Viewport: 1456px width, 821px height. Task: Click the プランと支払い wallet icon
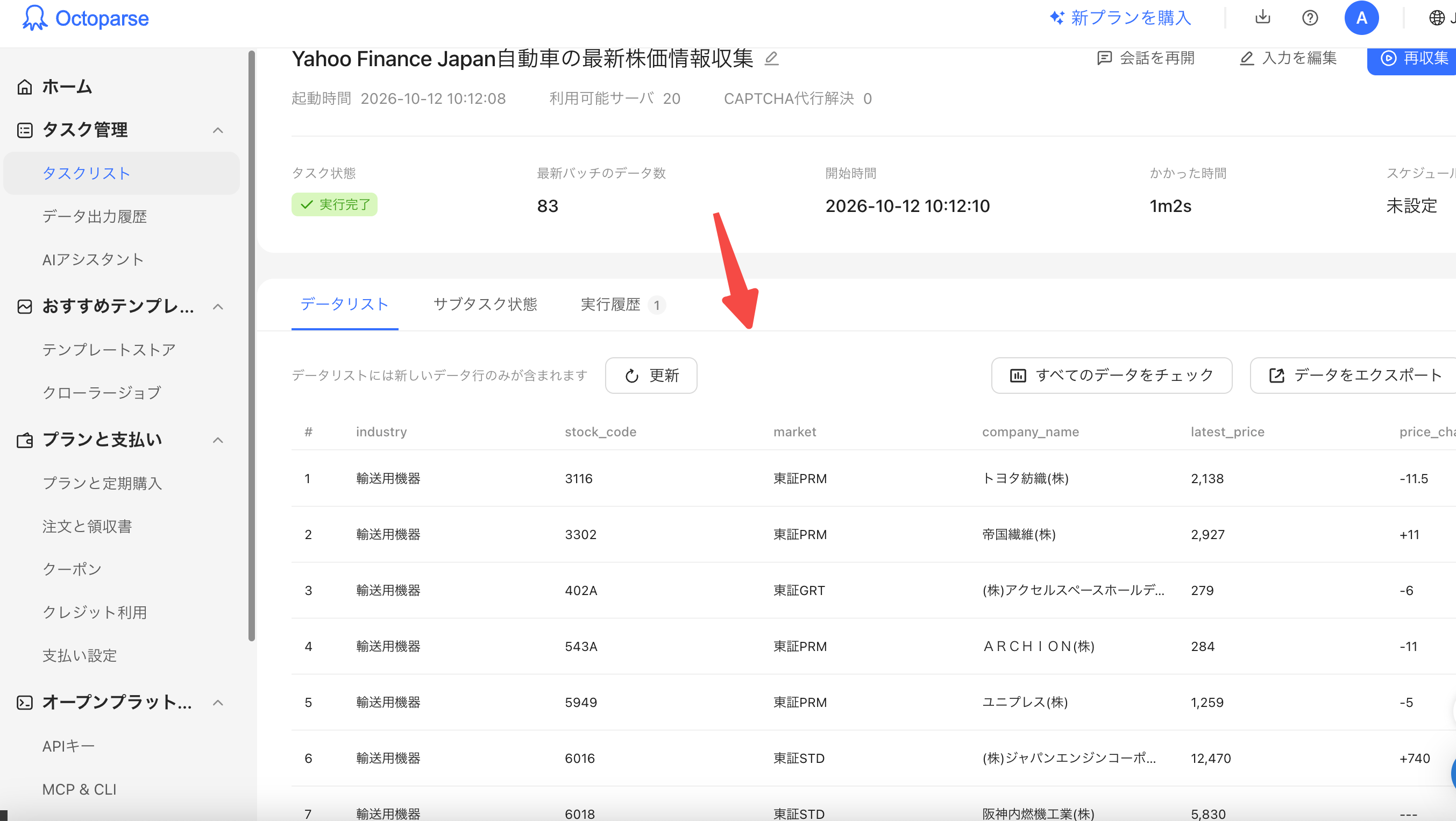(24, 440)
